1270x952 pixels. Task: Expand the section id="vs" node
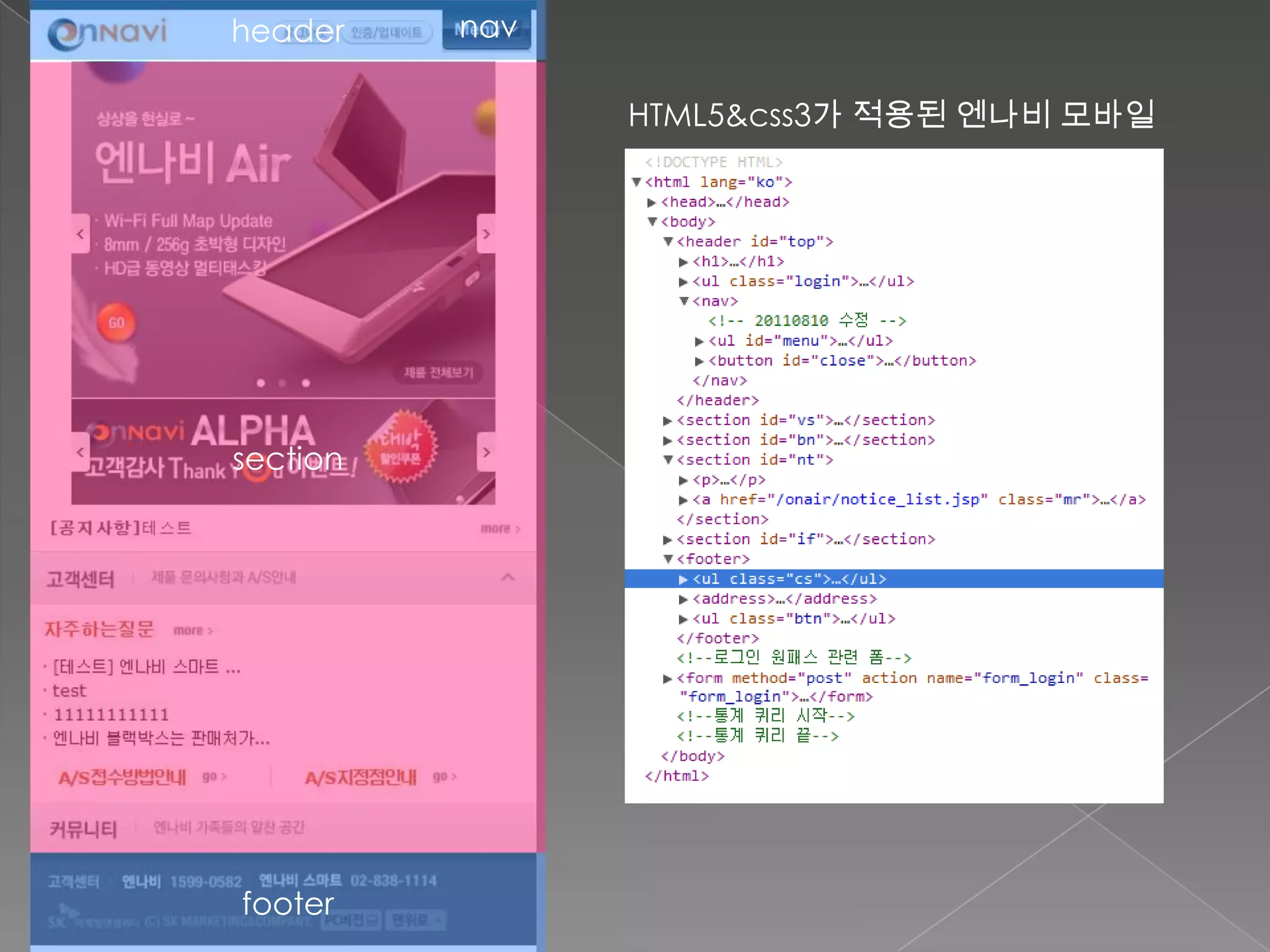(667, 421)
